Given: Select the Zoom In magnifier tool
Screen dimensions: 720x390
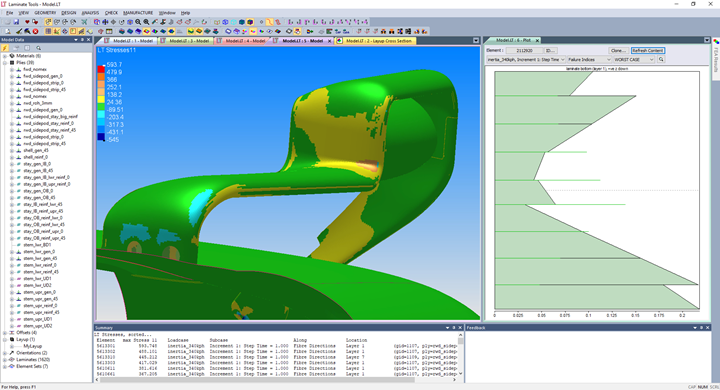Looking at the screenshot, I should pyautogui.click(x=138, y=22).
